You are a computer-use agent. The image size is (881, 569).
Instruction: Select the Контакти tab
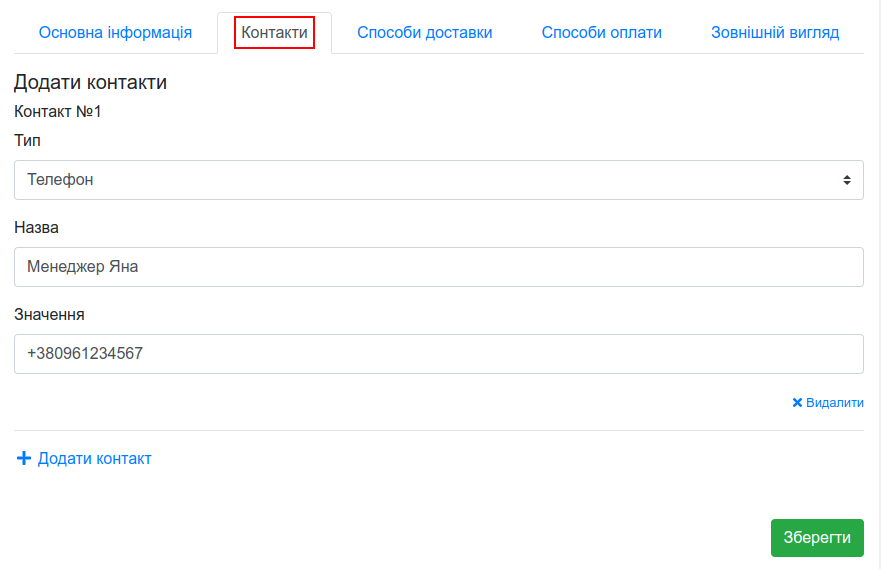coord(274,33)
